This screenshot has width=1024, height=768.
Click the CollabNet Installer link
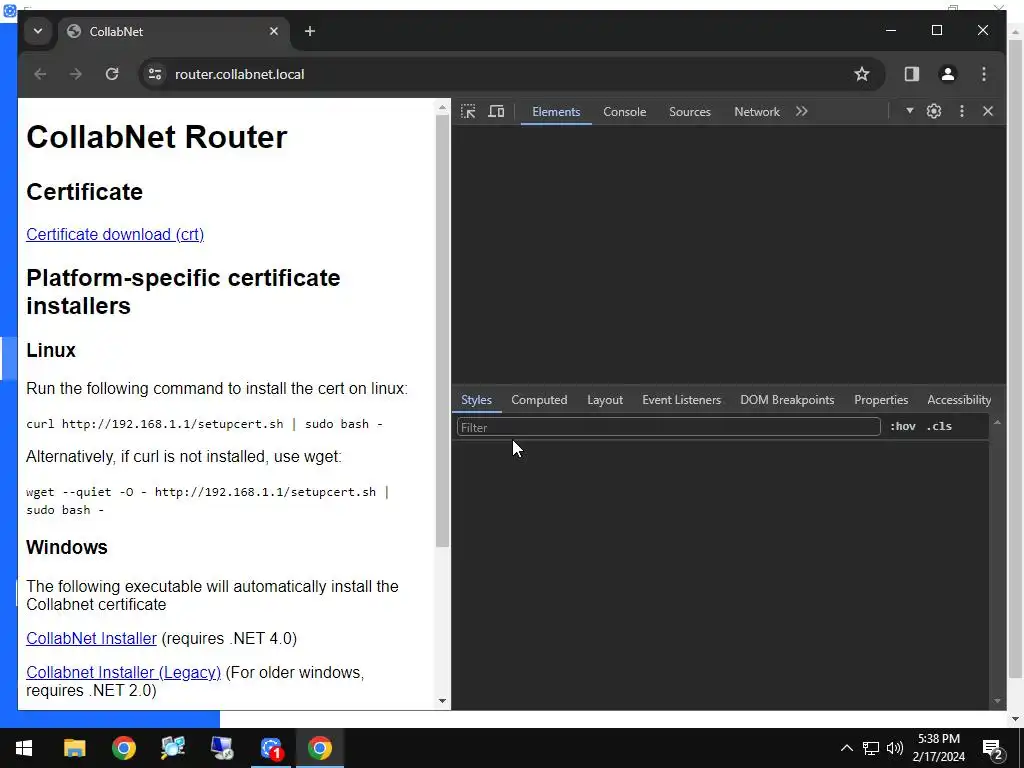click(91, 638)
